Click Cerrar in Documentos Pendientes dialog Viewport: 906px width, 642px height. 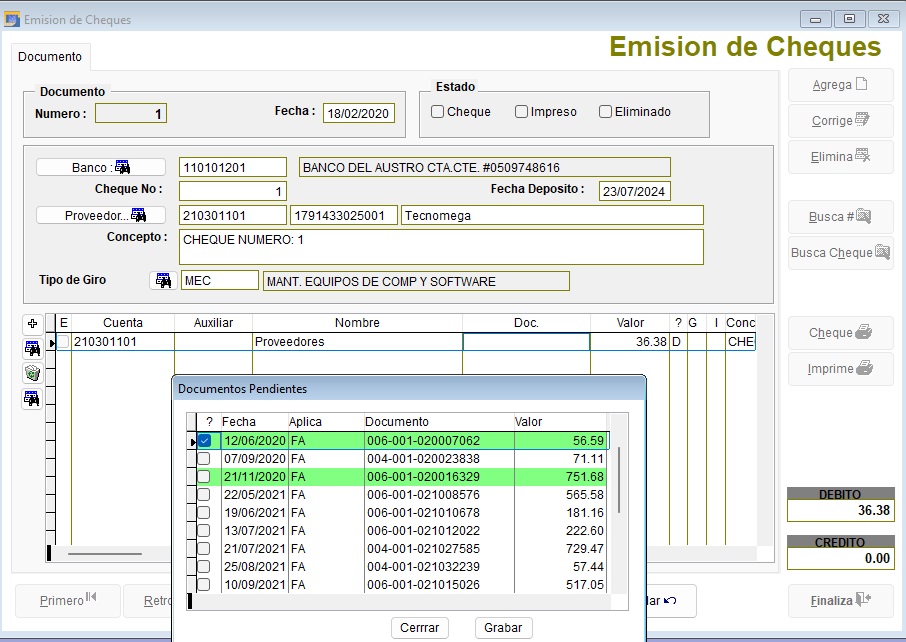pos(419,628)
